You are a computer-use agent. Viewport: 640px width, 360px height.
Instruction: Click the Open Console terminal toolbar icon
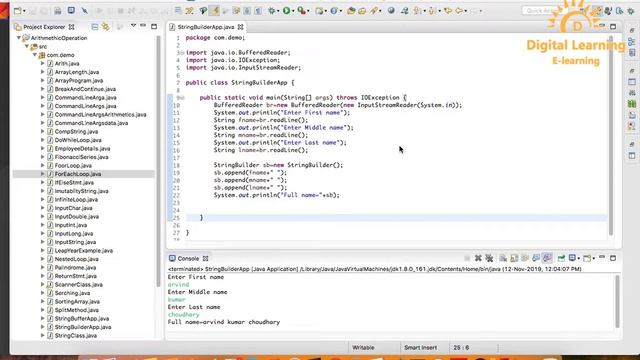[x=71, y=11]
